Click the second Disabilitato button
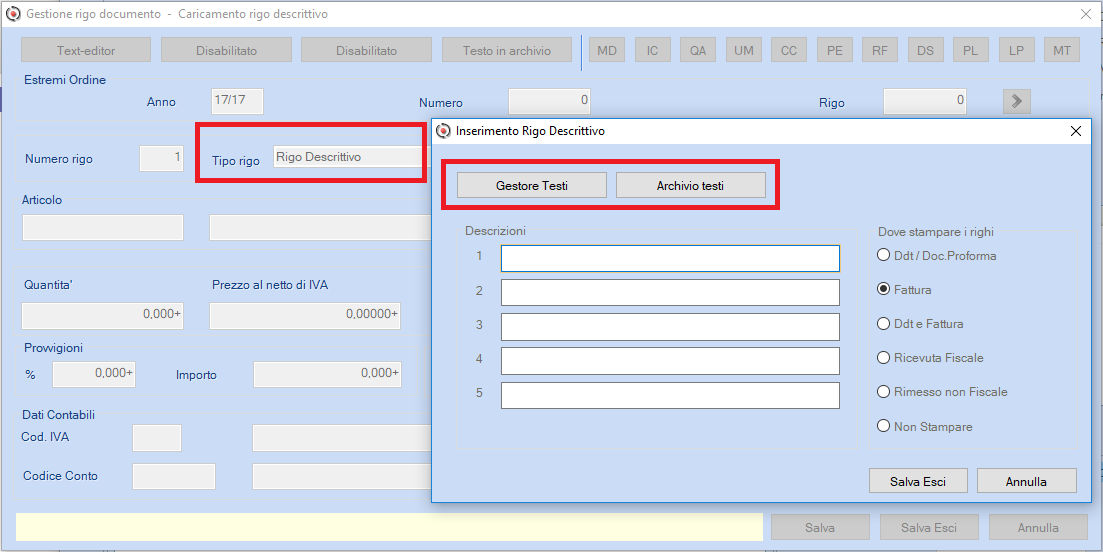Viewport: 1103px width, 552px height. (366, 50)
